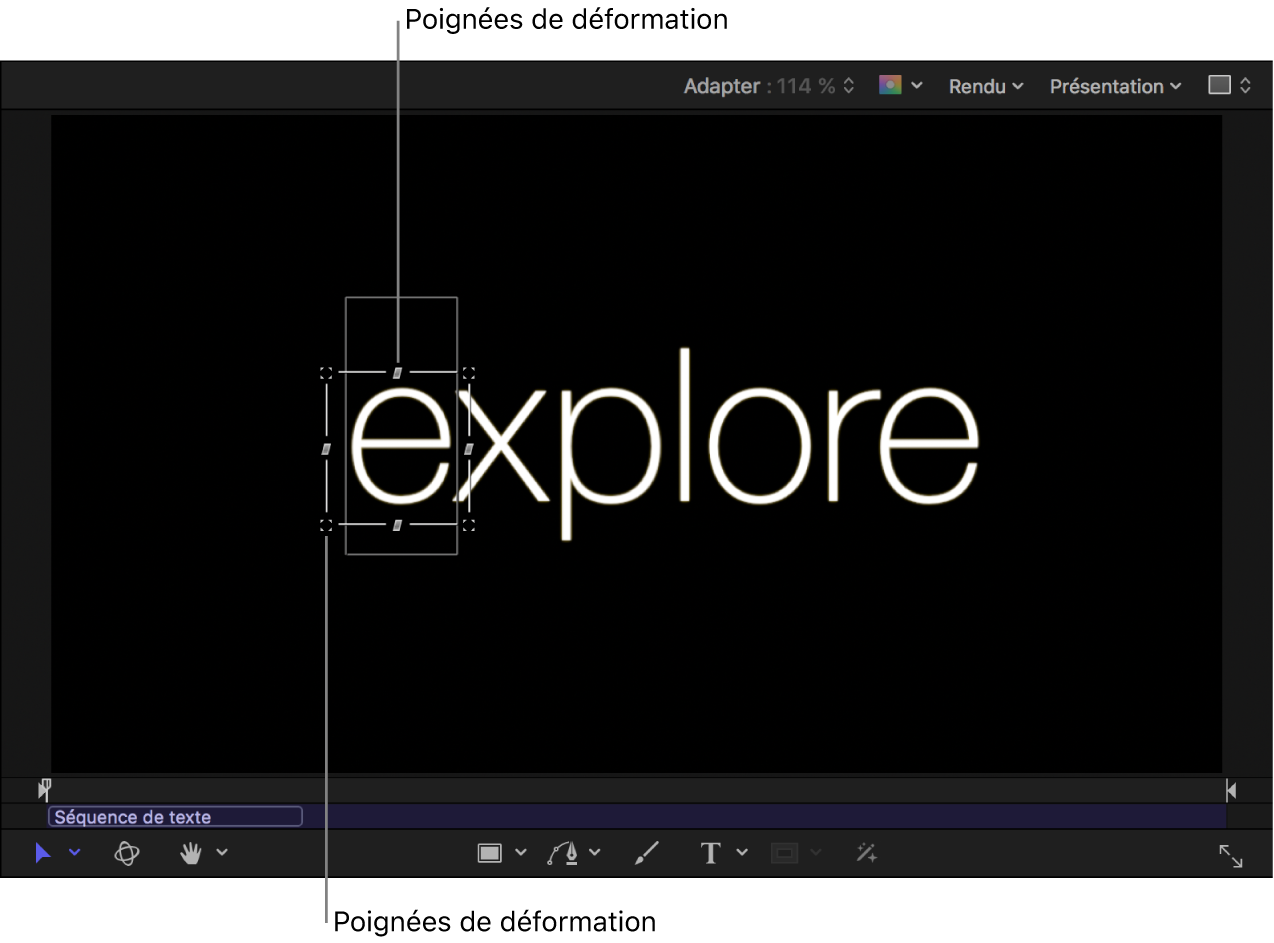
Task: Choose the 3D Transform orbit tool
Action: tap(127, 853)
